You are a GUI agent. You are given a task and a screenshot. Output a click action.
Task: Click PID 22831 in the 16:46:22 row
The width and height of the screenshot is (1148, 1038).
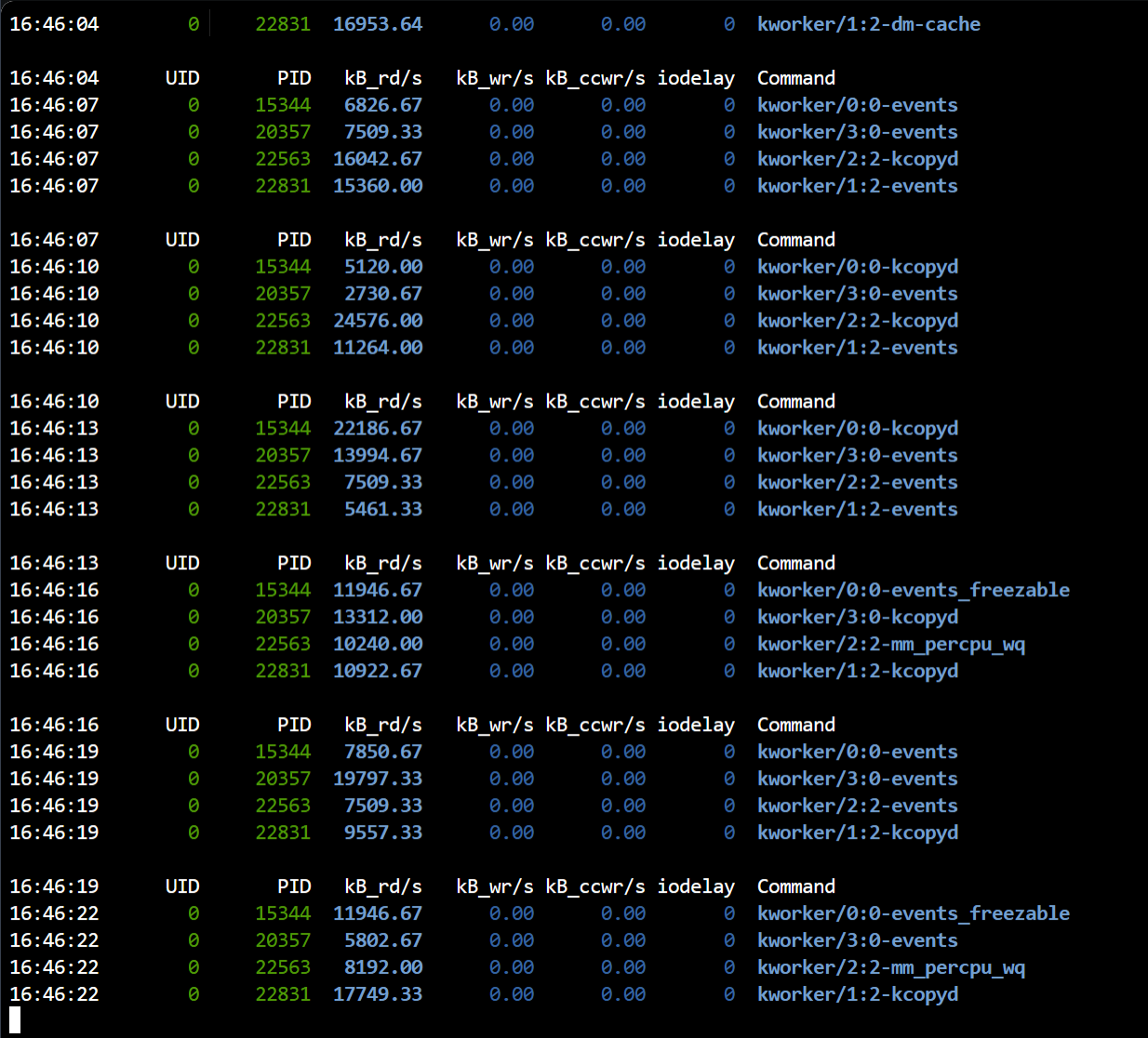[x=283, y=994]
